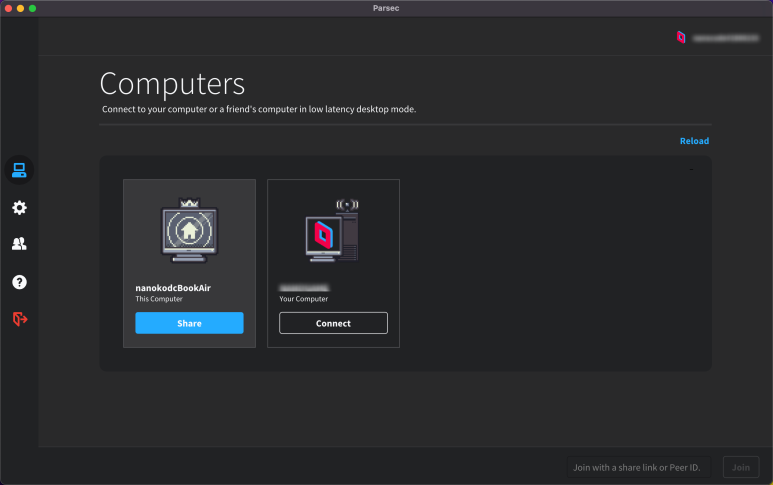Maximize the Parsec window with green button
Viewport: 773px width, 485px height.
tap(33, 8)
